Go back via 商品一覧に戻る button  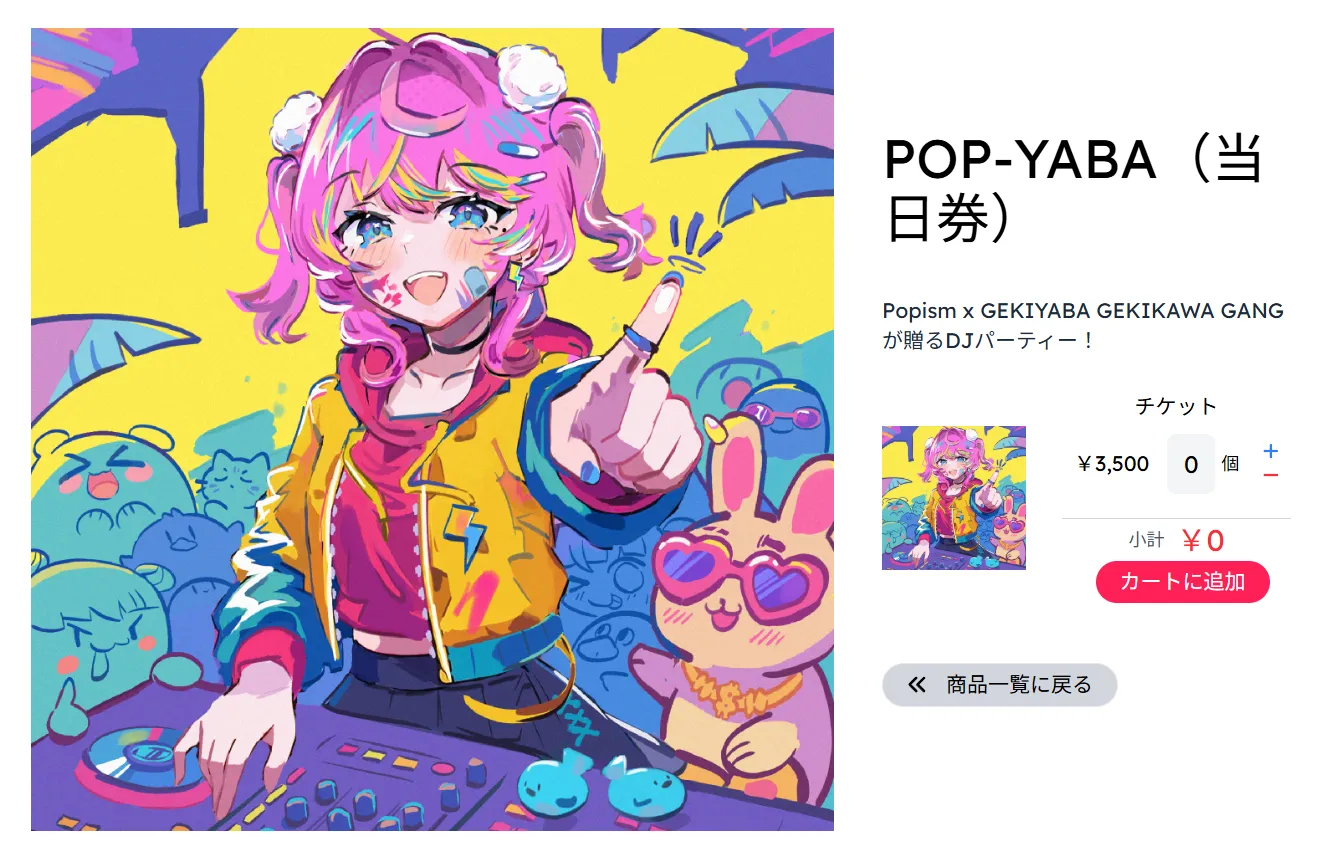click(x=999, y=685)
